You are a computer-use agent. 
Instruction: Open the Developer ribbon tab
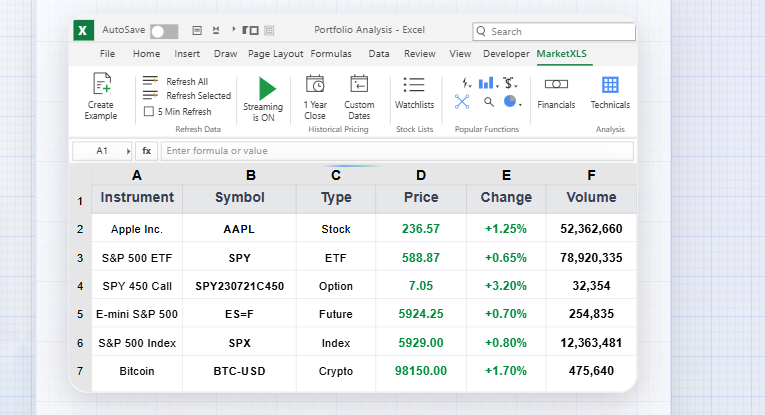pyautogui.click(x=506, y=53)
